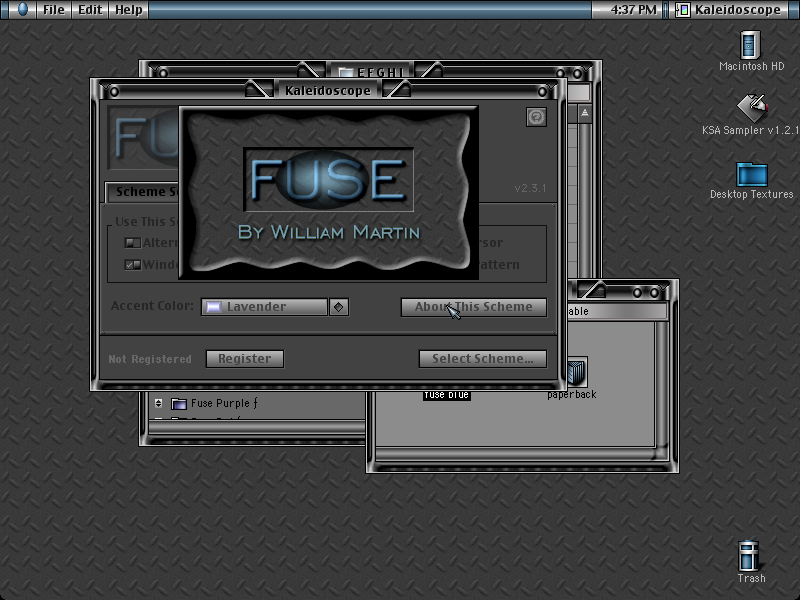Click the question mark help icon in Kaleidoscope
This screenshot has width=800, height=600.
(x=536, y=117)
